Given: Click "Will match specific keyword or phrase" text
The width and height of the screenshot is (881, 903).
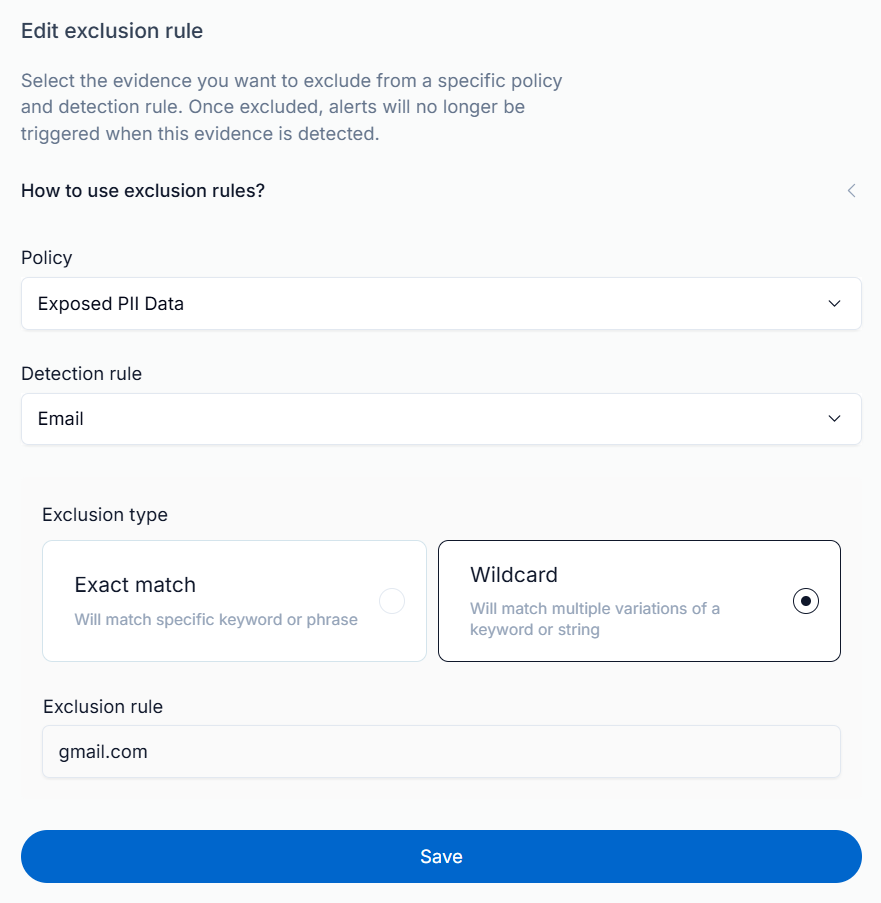Looking at the screenshot, I should [x=216, y=620].
